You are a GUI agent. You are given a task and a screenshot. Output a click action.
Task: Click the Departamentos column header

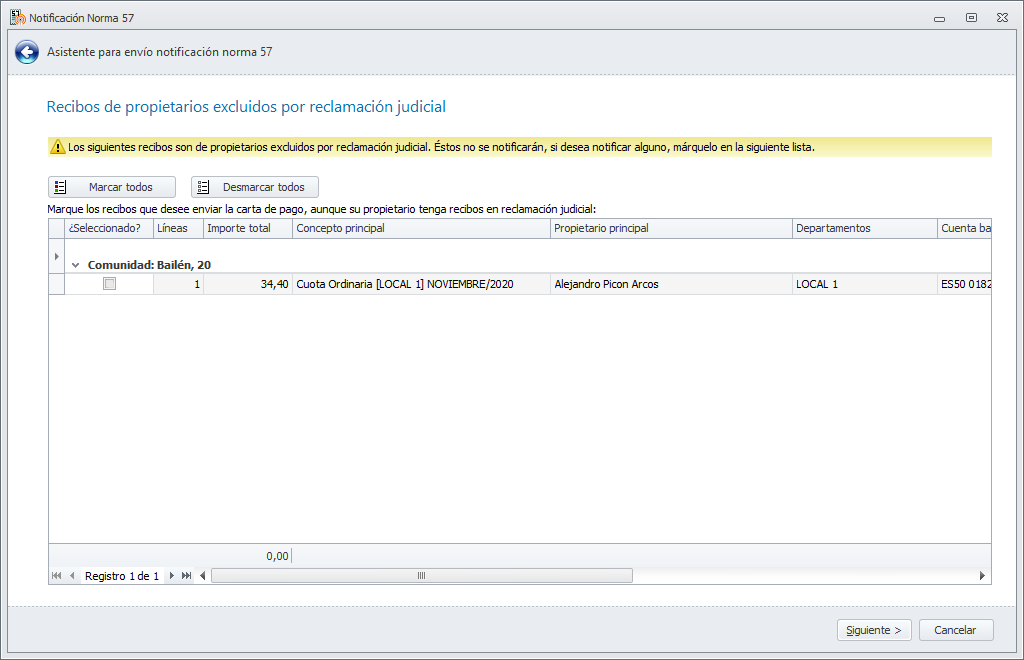(x=864, y=228)
